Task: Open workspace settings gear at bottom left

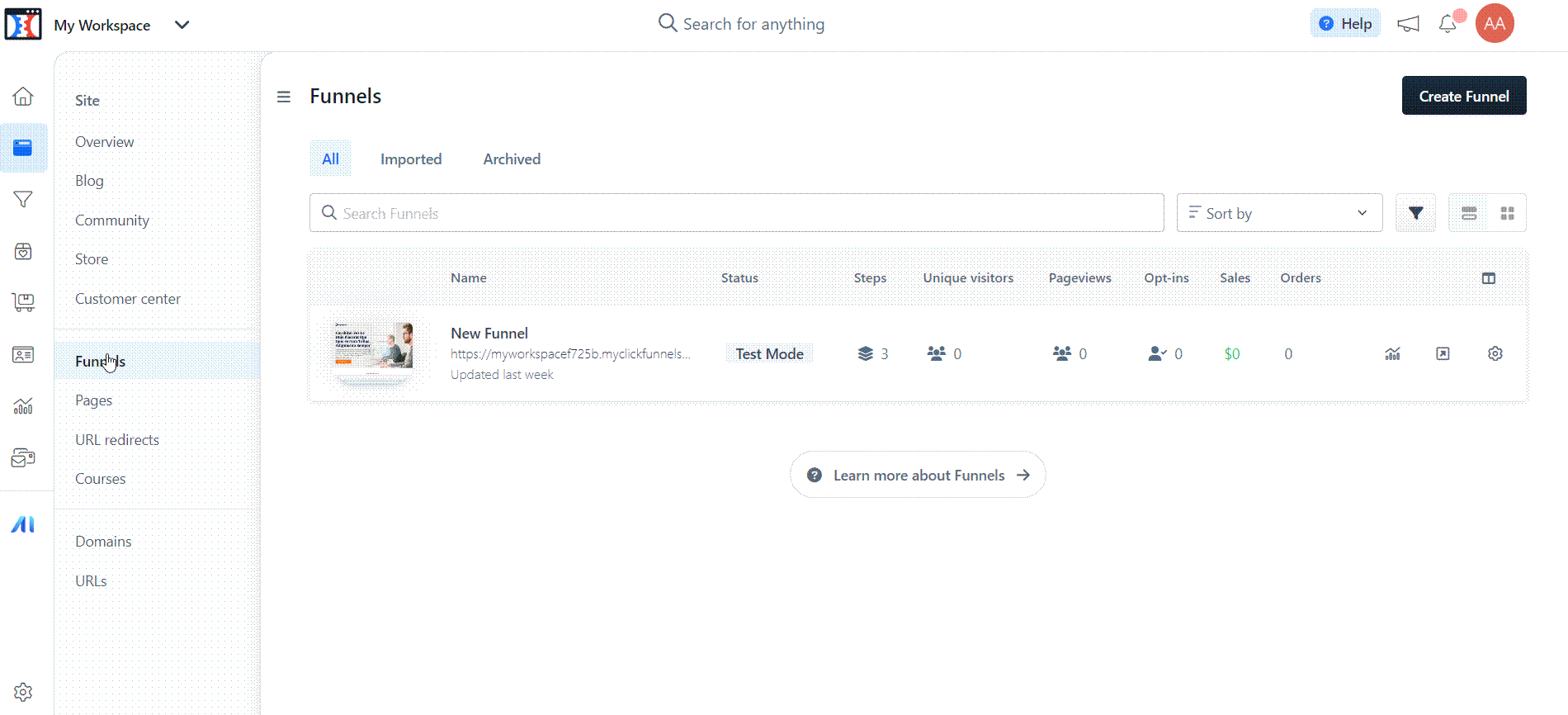Action: point(23,692)
